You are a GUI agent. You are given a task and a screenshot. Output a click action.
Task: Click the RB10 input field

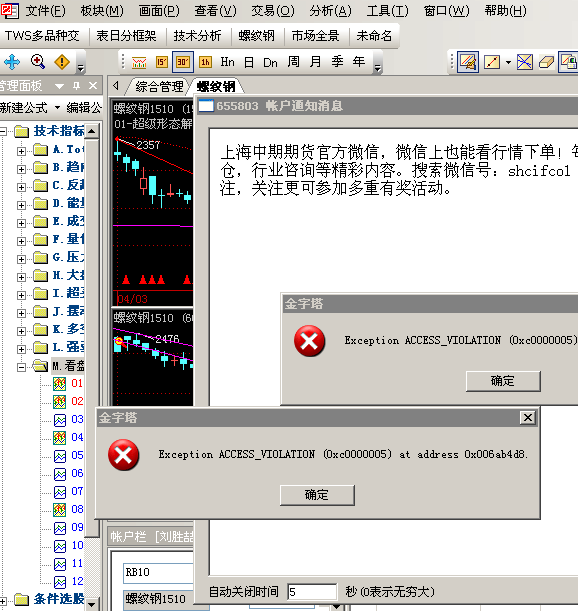[x=158, y=572]
